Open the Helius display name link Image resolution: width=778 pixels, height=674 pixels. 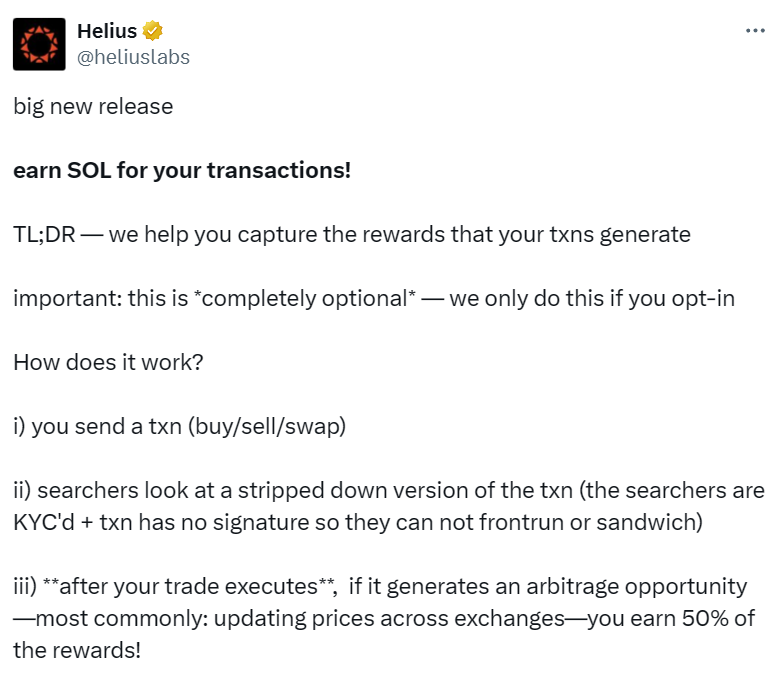point(107,31)
